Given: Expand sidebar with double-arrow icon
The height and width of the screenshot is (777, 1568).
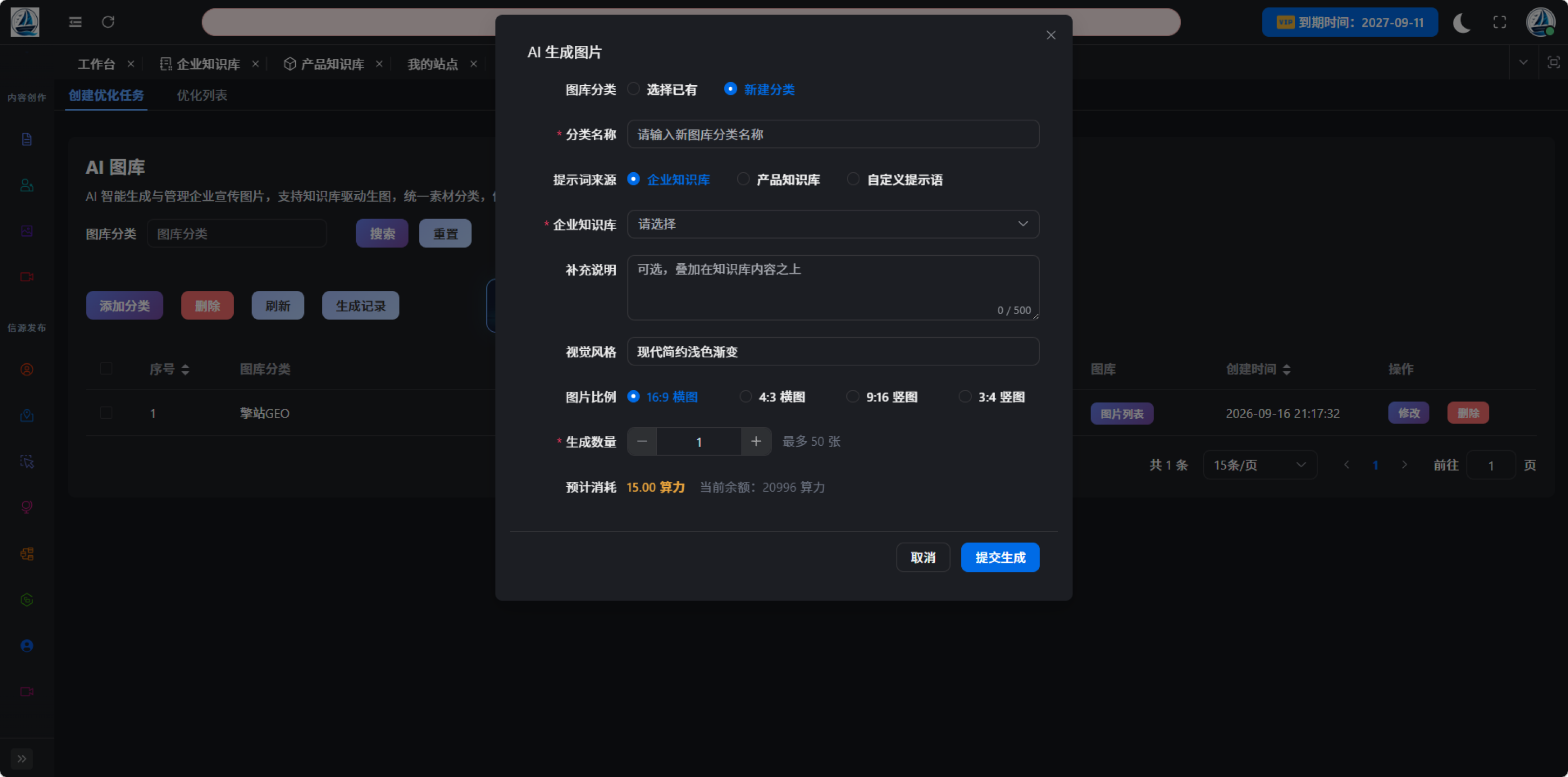Looking at the screenshot, I should tap(22, 759).
